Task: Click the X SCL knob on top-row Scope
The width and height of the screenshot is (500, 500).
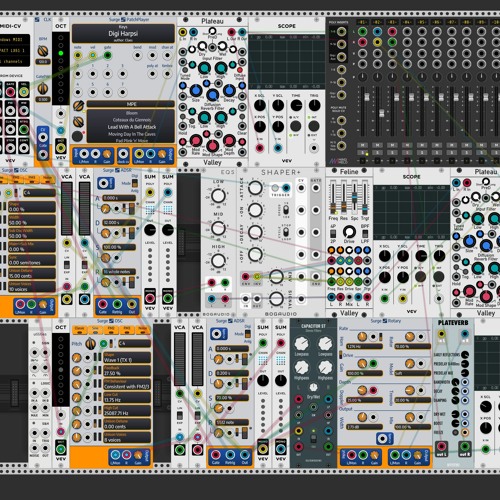Action: [260, 105]
